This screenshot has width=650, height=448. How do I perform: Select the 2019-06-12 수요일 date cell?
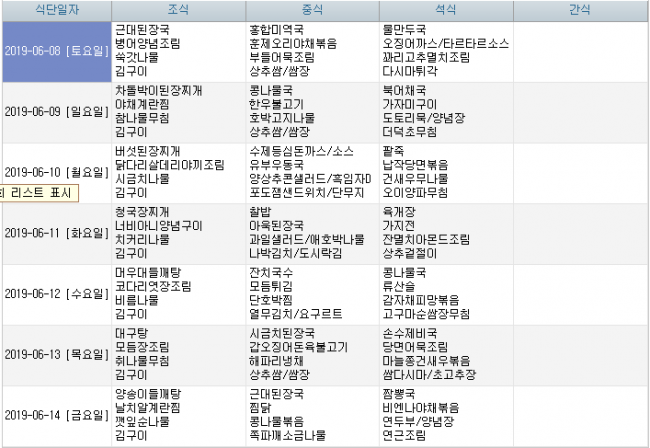click(55, 294)
